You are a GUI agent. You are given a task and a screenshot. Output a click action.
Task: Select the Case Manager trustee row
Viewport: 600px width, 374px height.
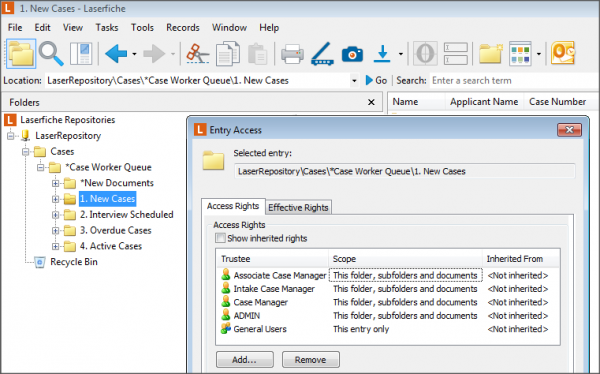(388, 302)
